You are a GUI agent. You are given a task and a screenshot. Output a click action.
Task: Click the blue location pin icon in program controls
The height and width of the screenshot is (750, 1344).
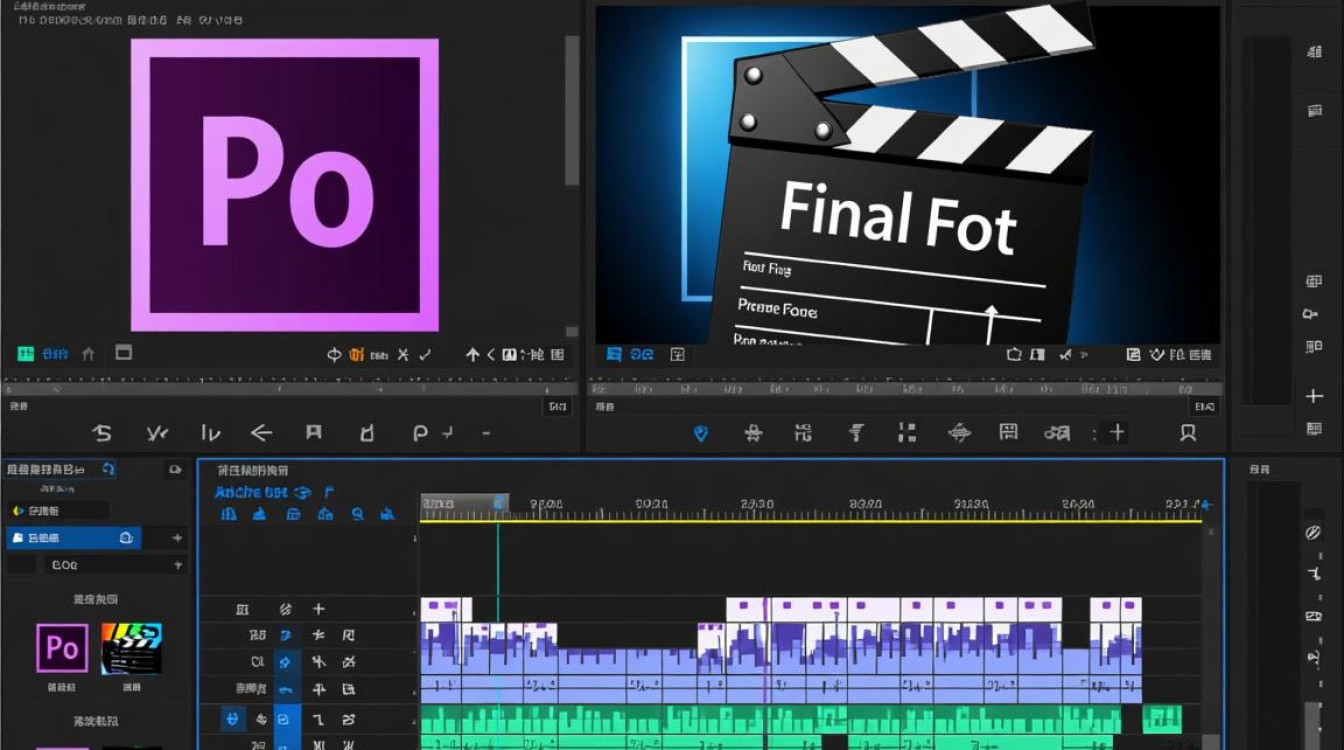[701, 433]
